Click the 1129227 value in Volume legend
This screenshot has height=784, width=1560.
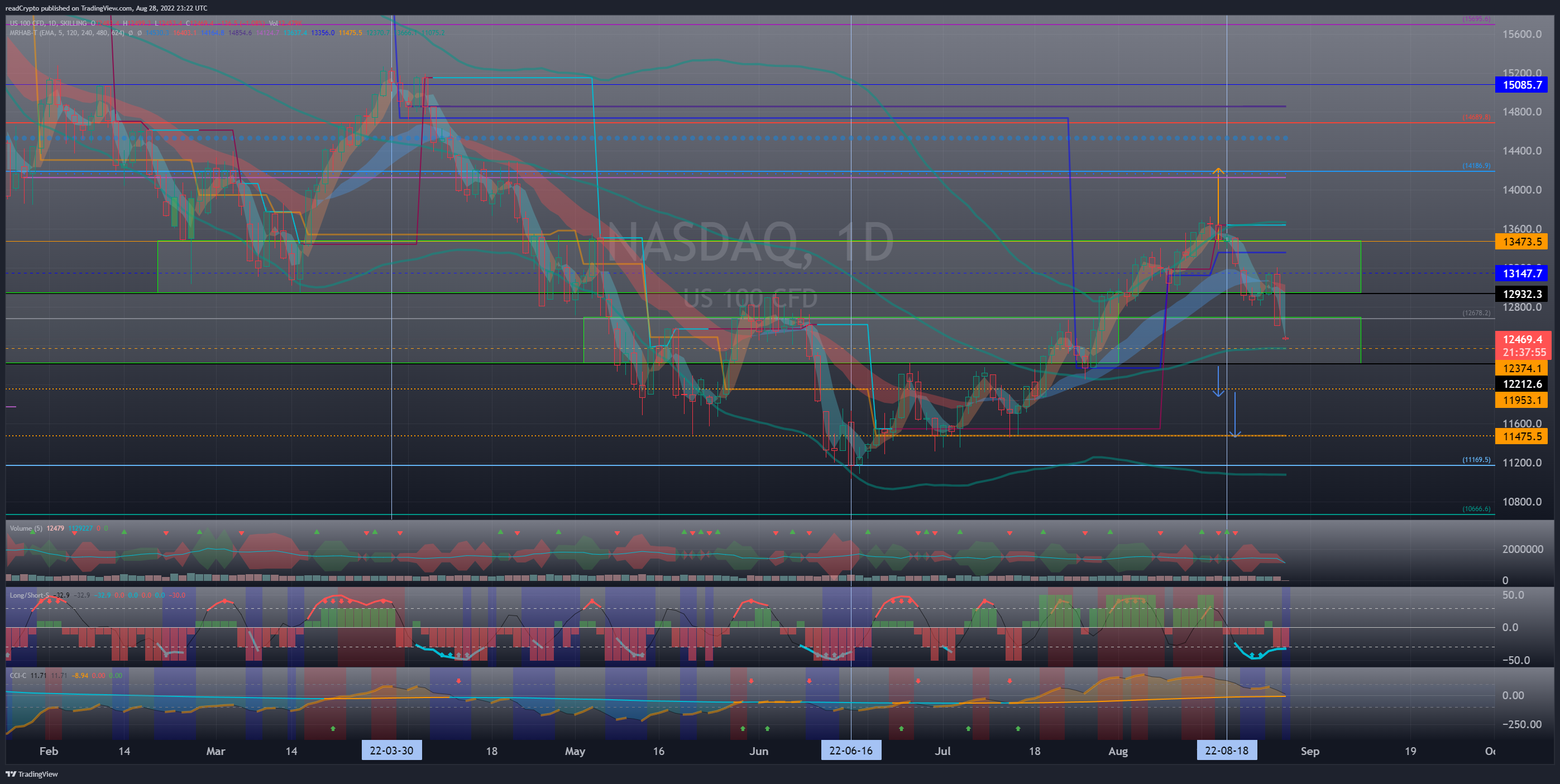pyautogui.click(x=80, y=528)
